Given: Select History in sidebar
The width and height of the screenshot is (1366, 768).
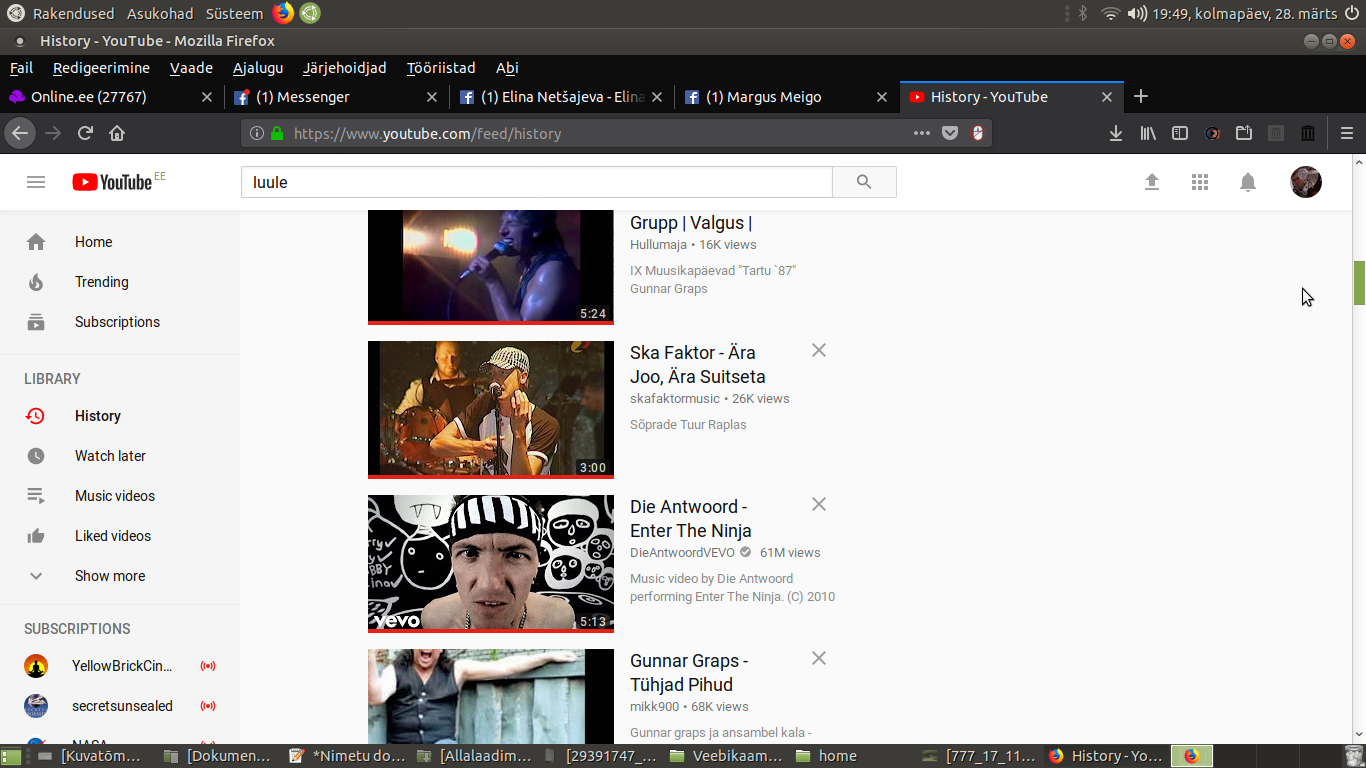Looking at the screenshot, I should tap(120, 416).
